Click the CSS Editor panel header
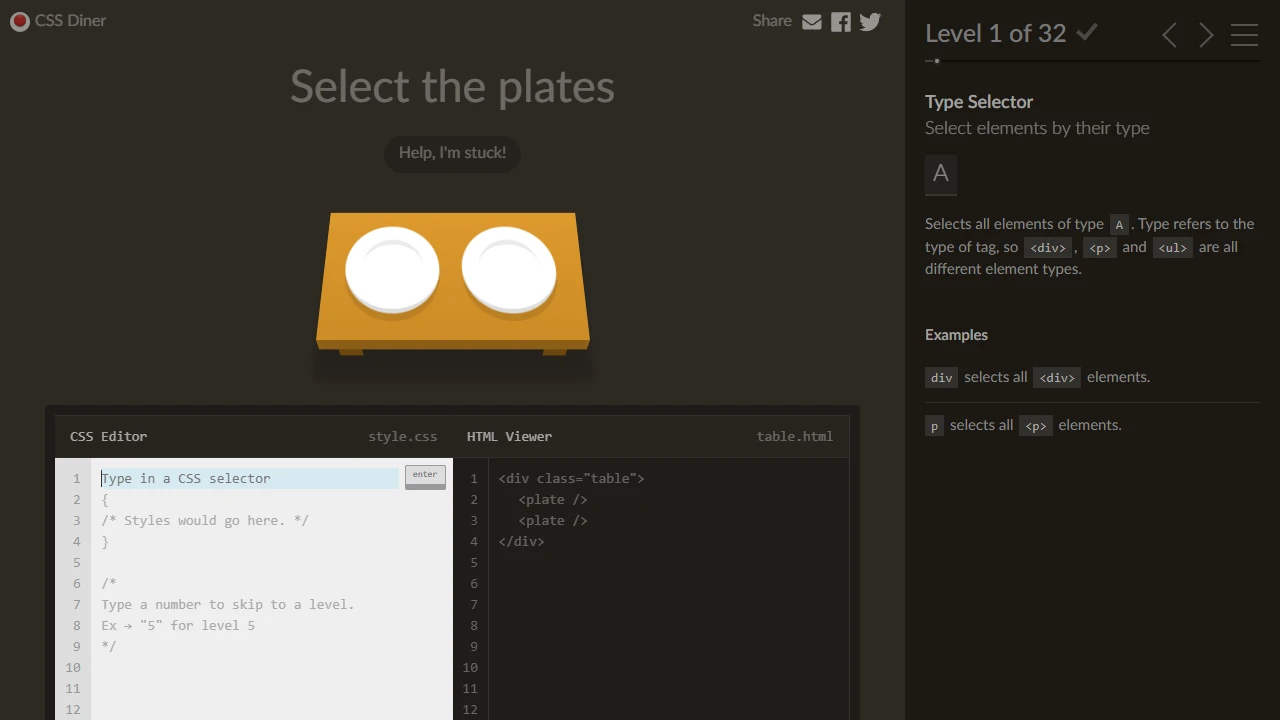The width and height of the screenshot is (1280, 720). click(108, 436)
